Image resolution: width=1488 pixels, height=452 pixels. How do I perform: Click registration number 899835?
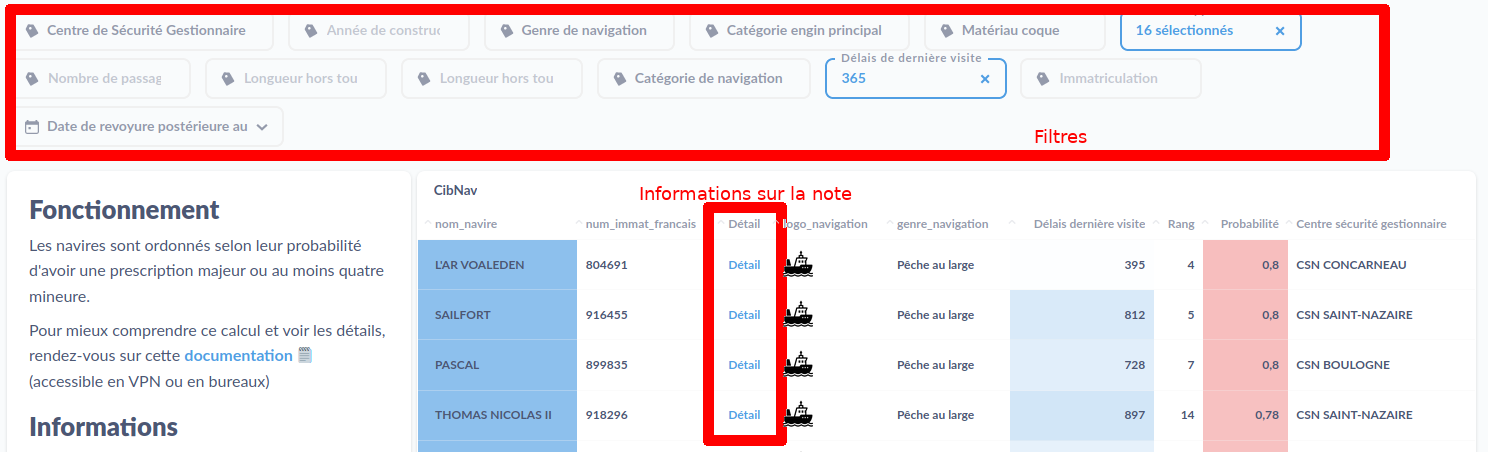607,365
